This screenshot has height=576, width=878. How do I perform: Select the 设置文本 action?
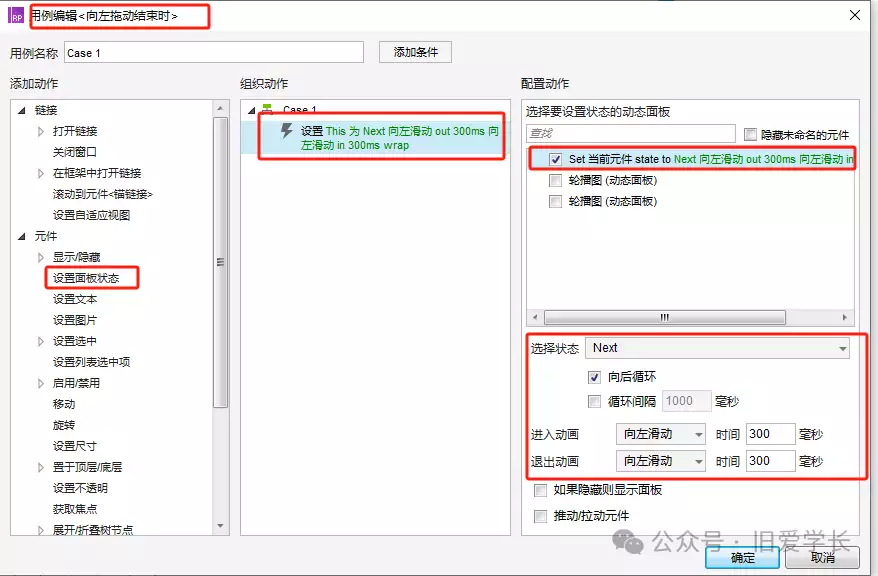pyautogui.click(x=74, y=299)
